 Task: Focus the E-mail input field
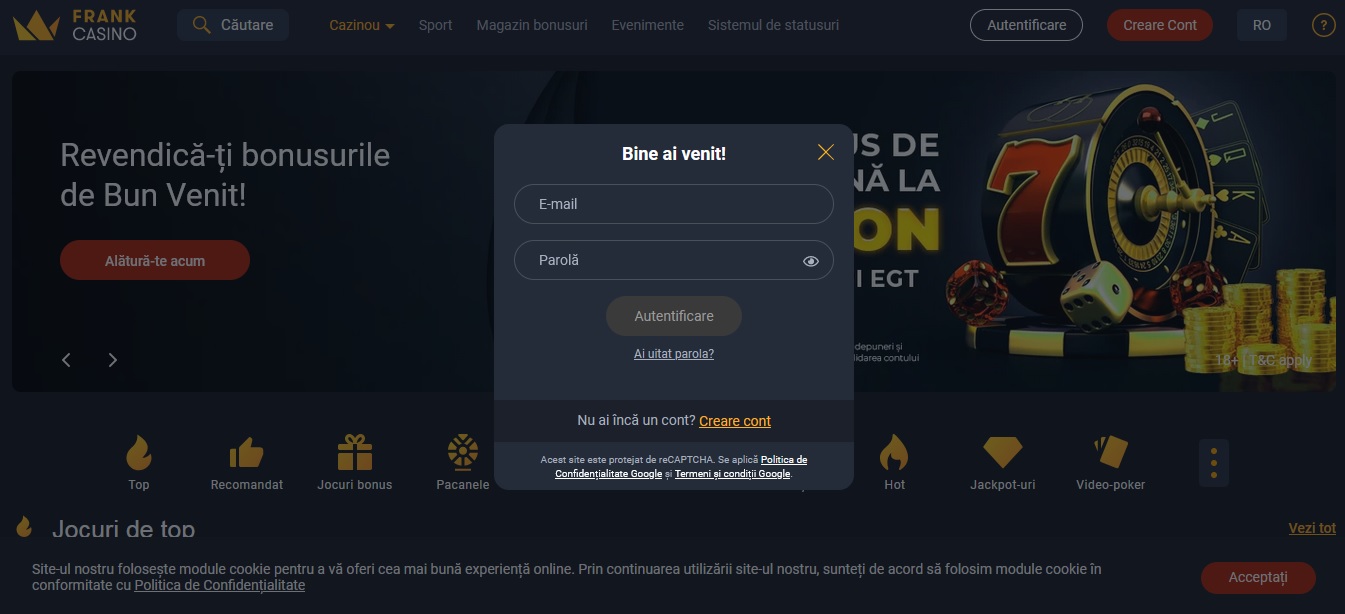[674, 204]
